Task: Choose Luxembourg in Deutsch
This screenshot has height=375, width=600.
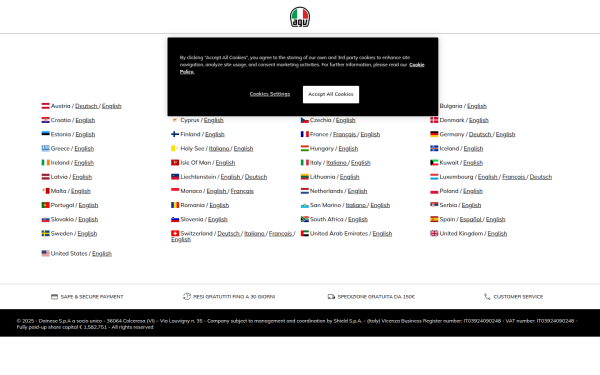Action: point(541,177)
